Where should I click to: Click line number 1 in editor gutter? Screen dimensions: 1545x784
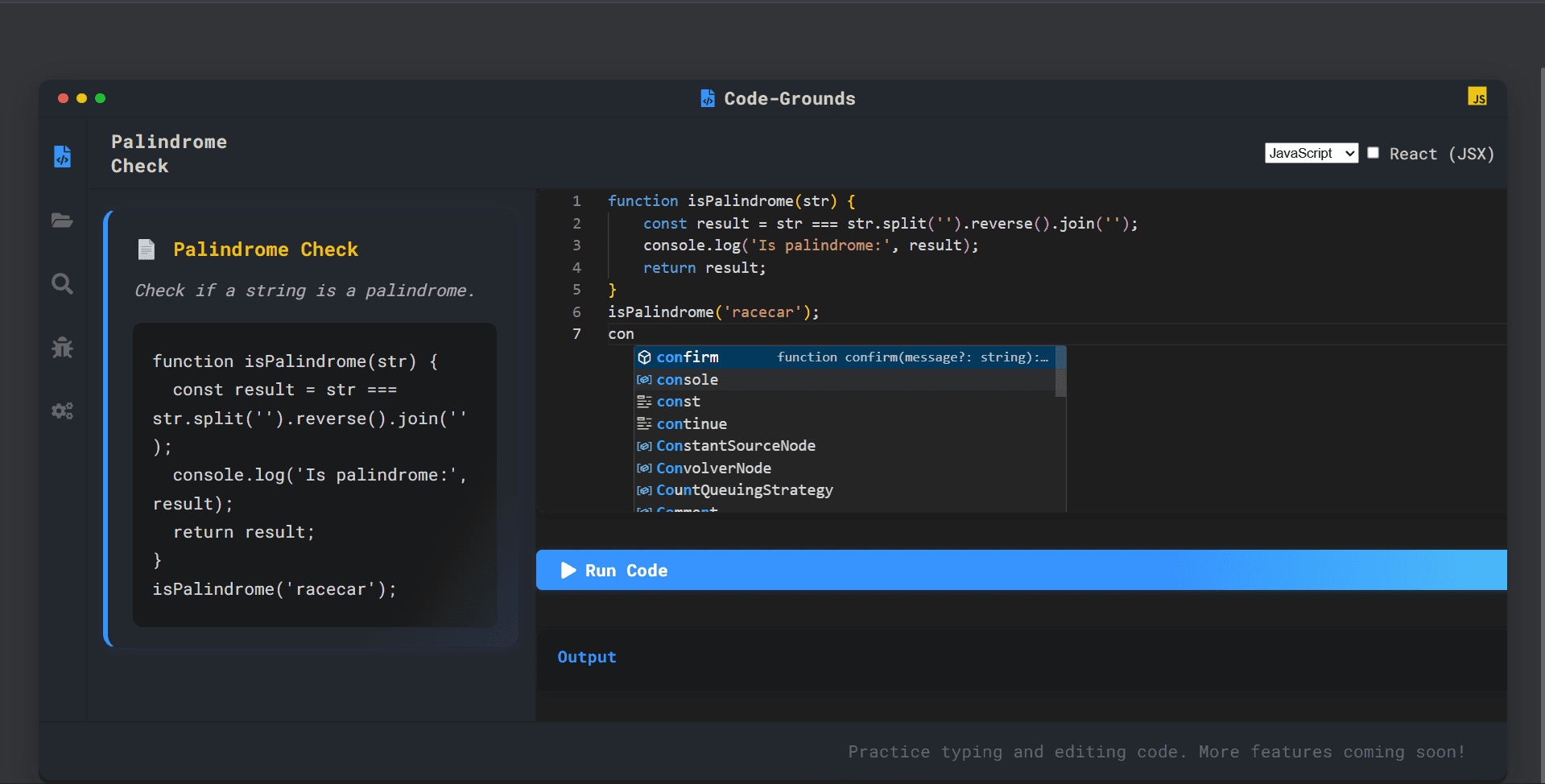[x=576, y=200]
